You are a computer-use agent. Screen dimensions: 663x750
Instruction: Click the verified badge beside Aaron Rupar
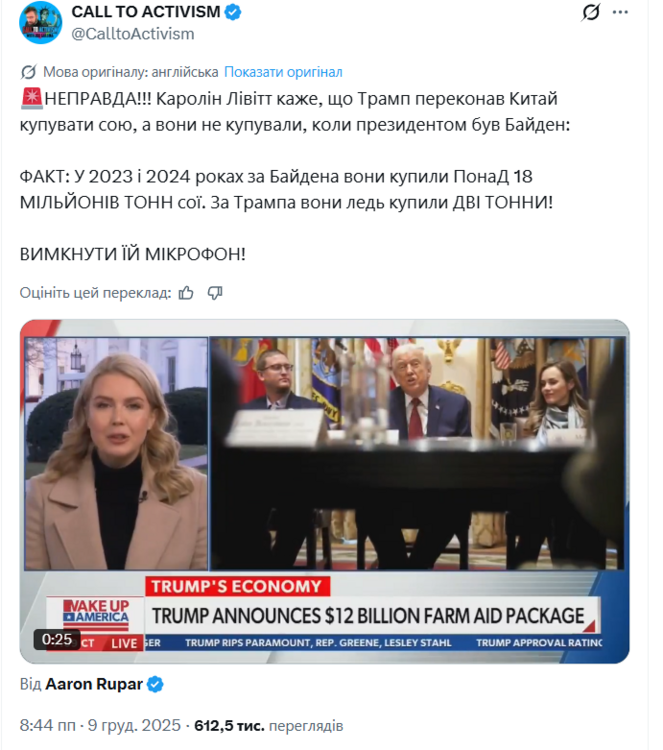pyautogui.click(x=155, y=684)
